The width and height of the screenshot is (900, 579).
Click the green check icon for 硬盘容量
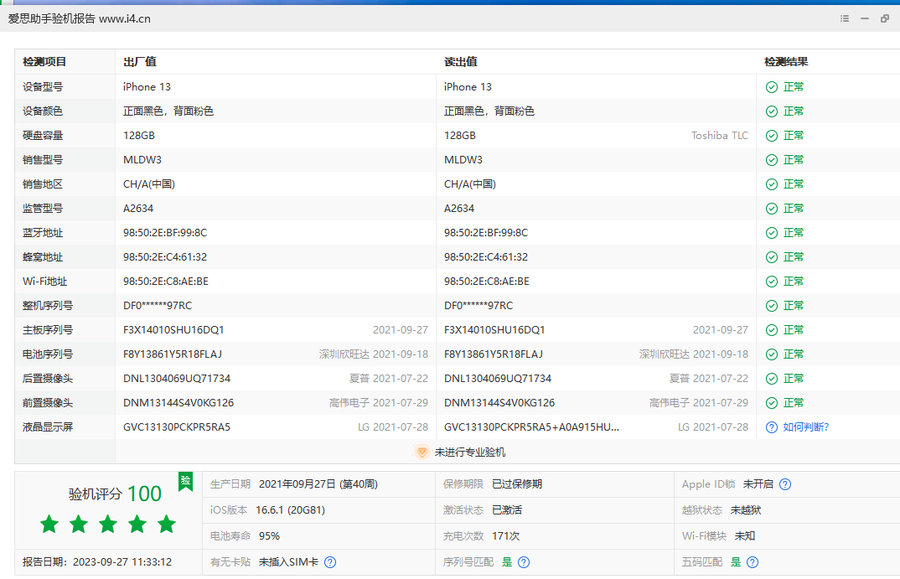click(771, 135)
